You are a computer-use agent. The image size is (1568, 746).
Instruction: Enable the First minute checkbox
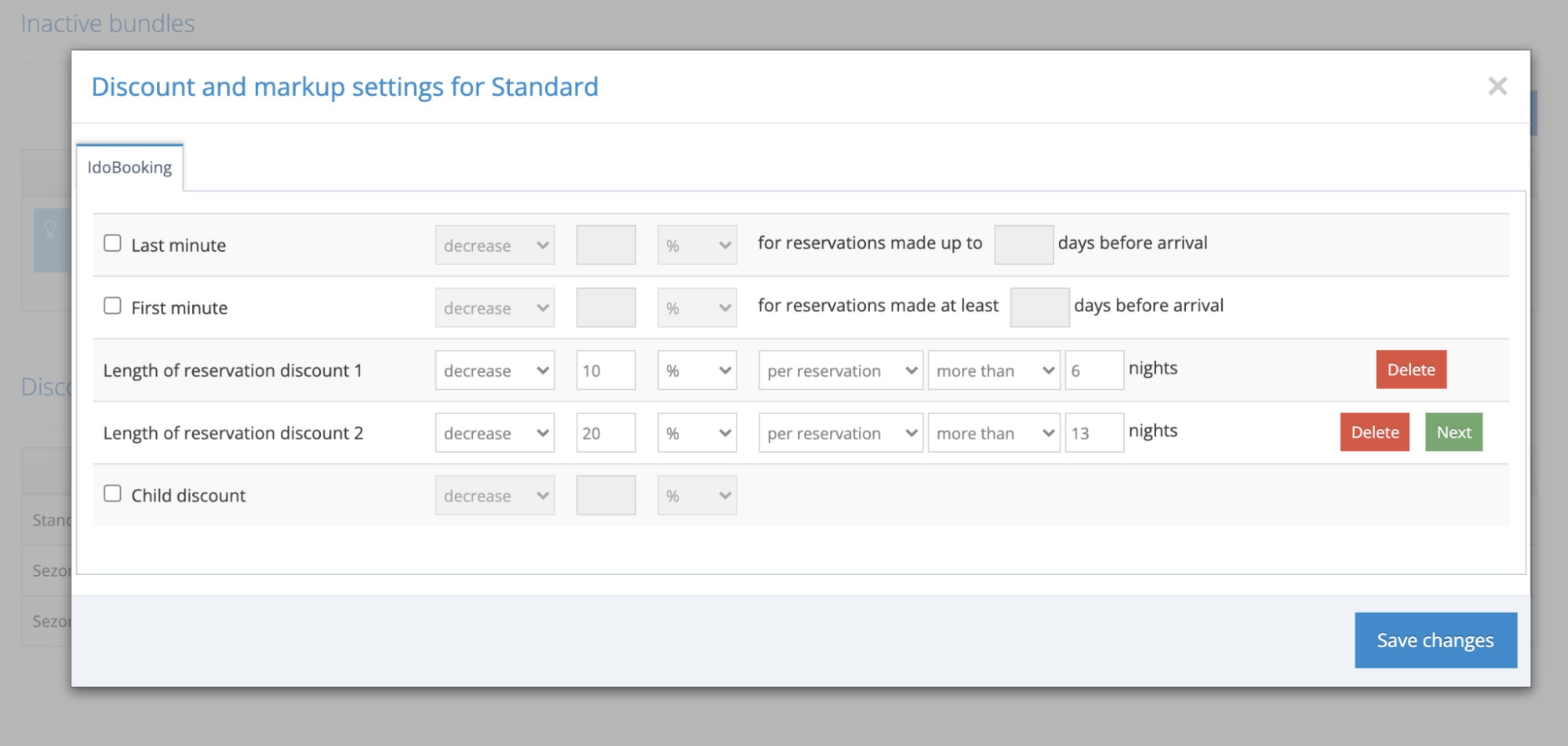(113, 306)
